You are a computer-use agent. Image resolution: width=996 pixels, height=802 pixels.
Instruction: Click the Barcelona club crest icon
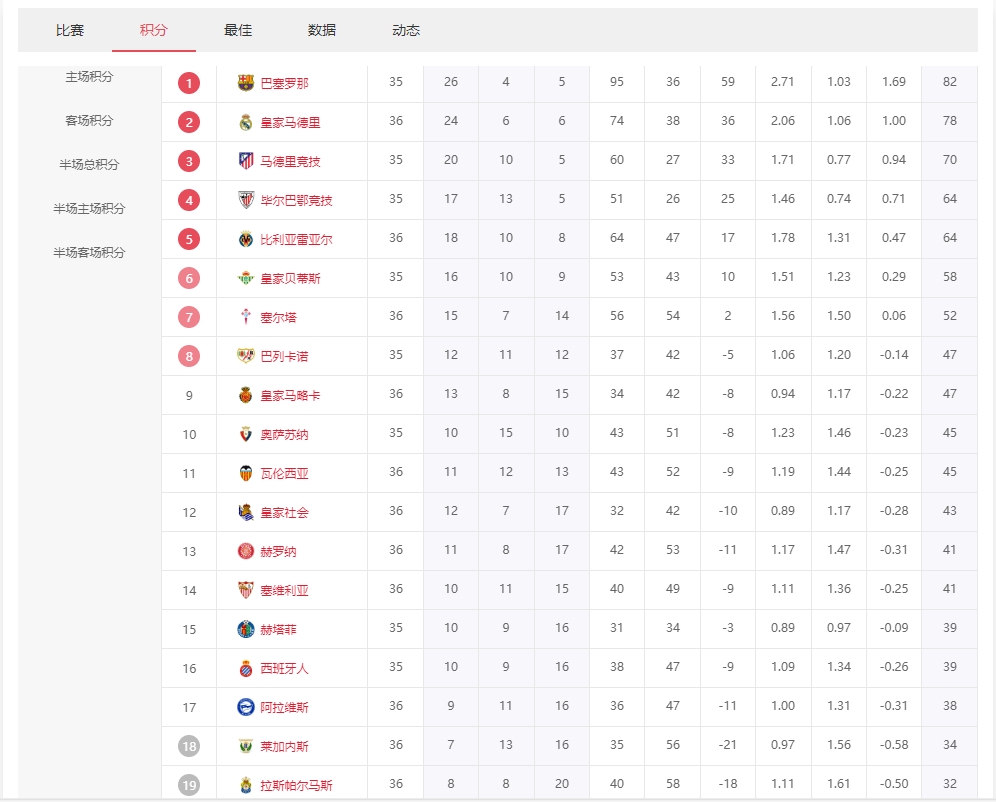pyautogui.click(x=246, y=83)
